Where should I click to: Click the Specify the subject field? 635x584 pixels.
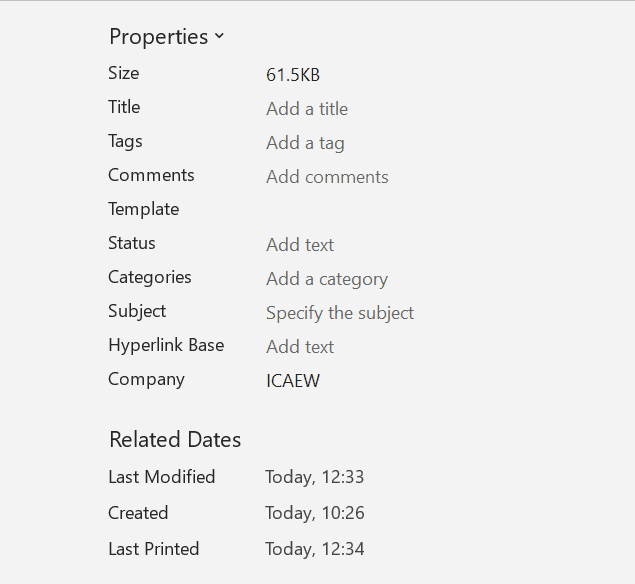click(340, 313)
